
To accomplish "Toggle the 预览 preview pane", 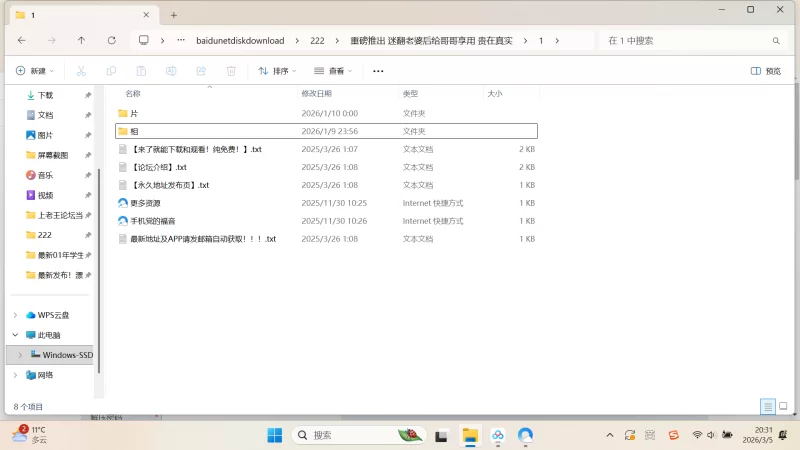I will pyautogui.click(x=766, y=71).
